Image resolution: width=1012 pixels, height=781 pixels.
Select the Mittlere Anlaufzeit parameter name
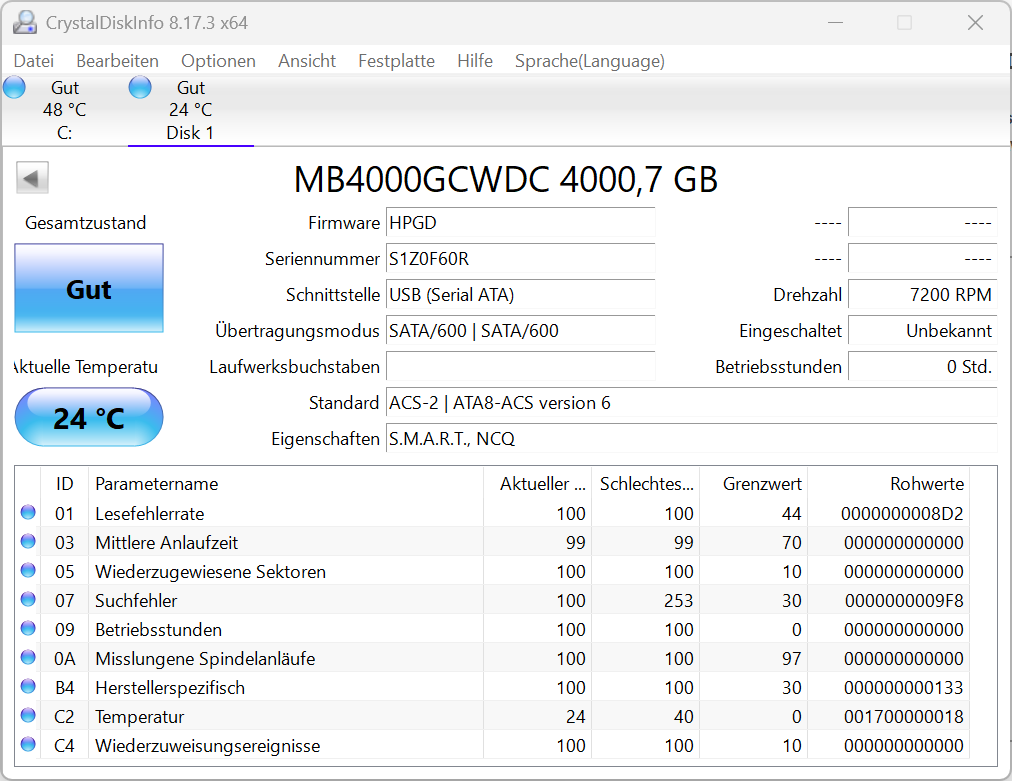pos(167,543)
